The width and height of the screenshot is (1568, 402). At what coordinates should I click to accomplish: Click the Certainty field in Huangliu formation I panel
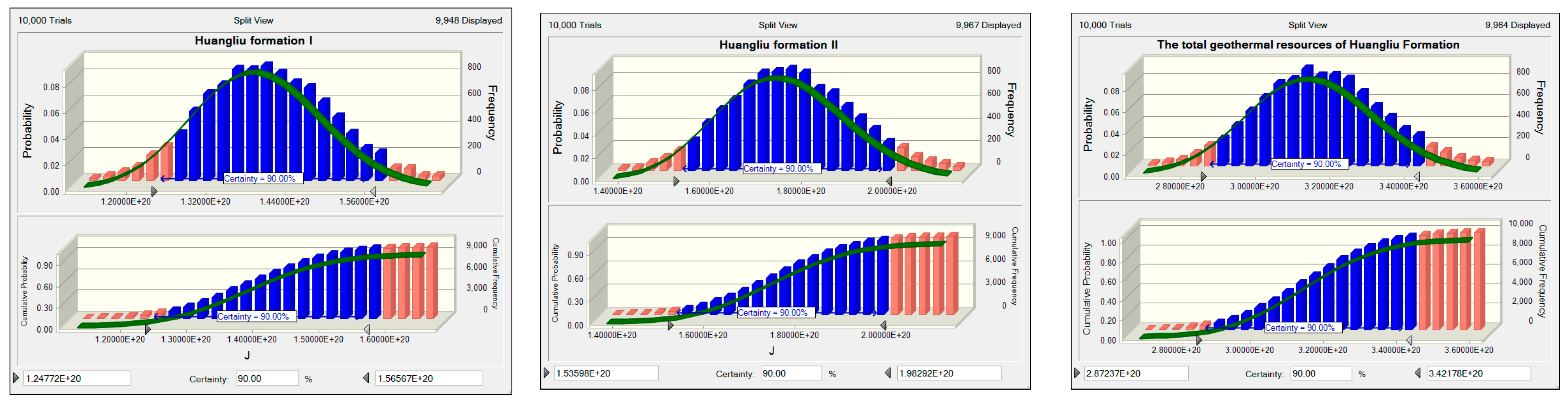click(x=267, y=378)
